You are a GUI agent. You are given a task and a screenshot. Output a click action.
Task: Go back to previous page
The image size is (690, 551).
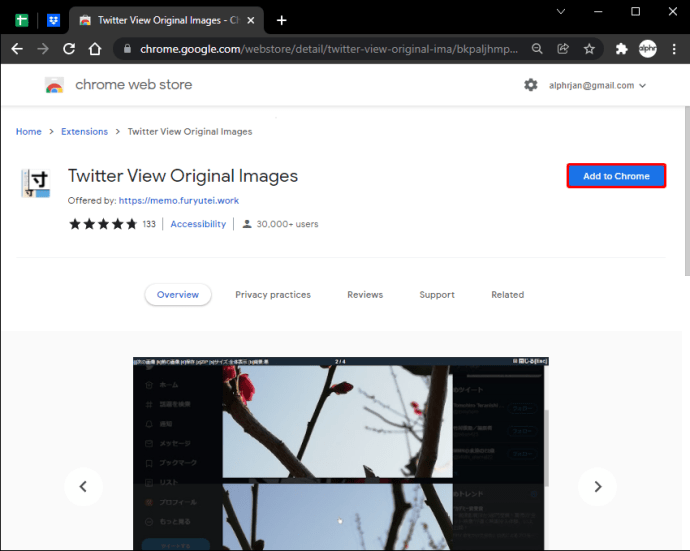[17, 49]
